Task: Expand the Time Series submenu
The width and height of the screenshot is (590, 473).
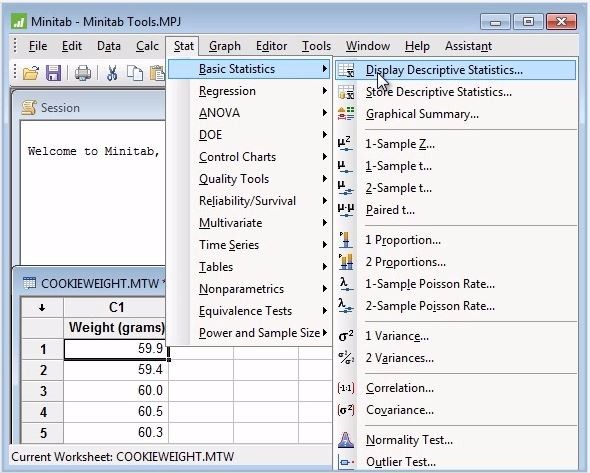Action: [x=249, y=245]
